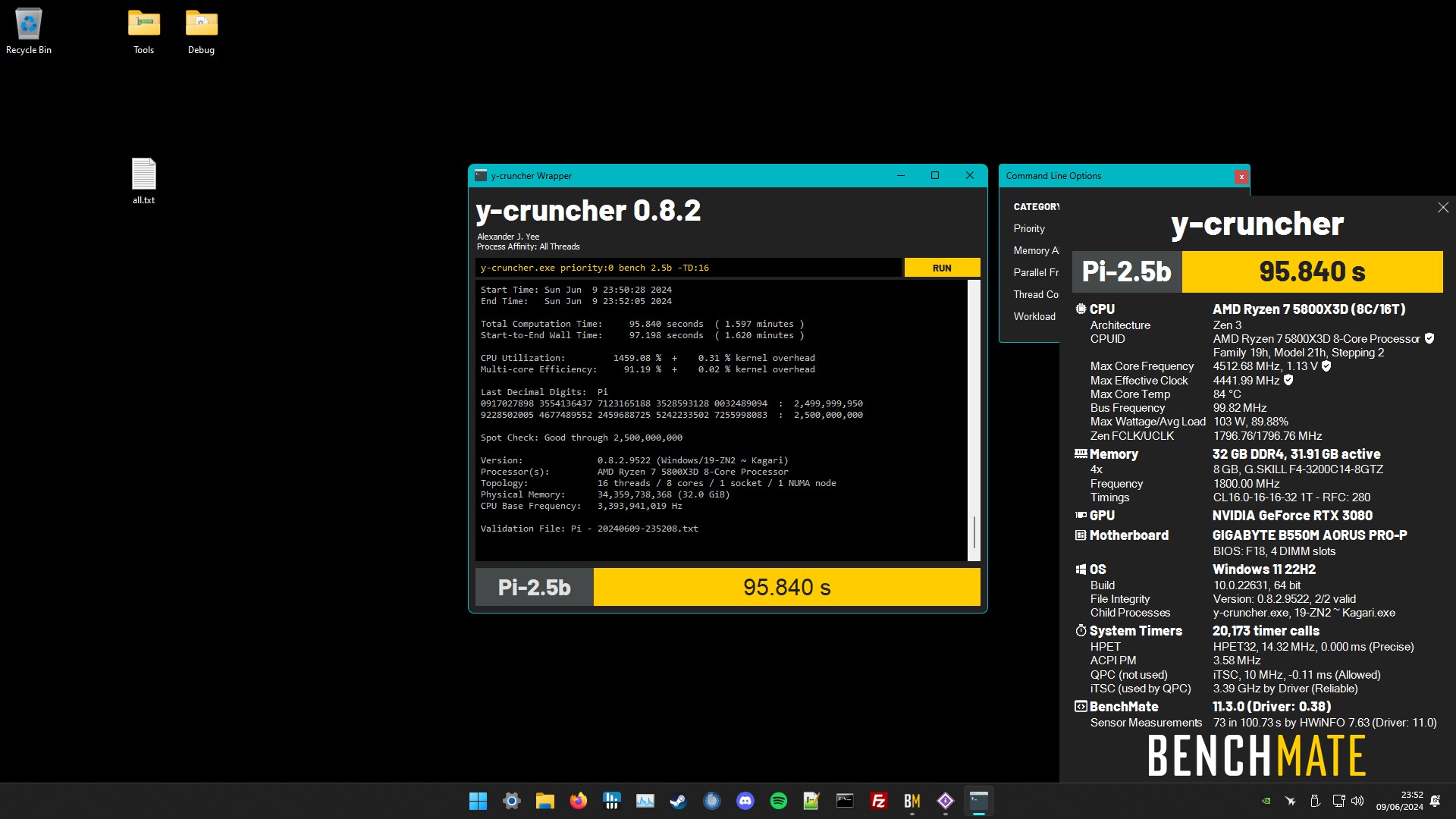The width and height of the screenshot is (1456, 819).
Task: Click the shield badge next to CPUID processor name
Action: [1429, 339]
